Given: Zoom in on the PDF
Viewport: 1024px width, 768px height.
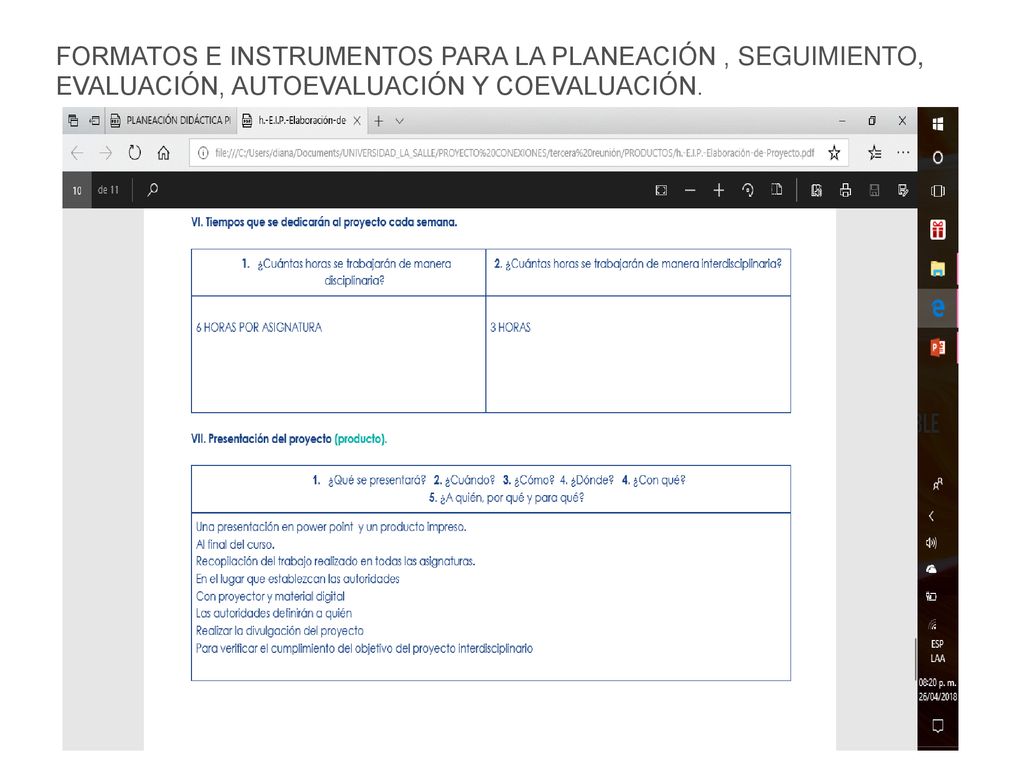Looking at the screenshot, I should 718,190.
